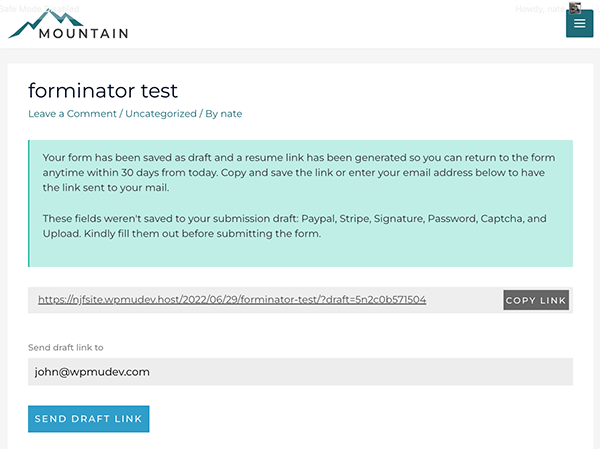Click the MOUNTAIN site title text
This screenshot has width=600, height=449.
click(x=84, y=33)
